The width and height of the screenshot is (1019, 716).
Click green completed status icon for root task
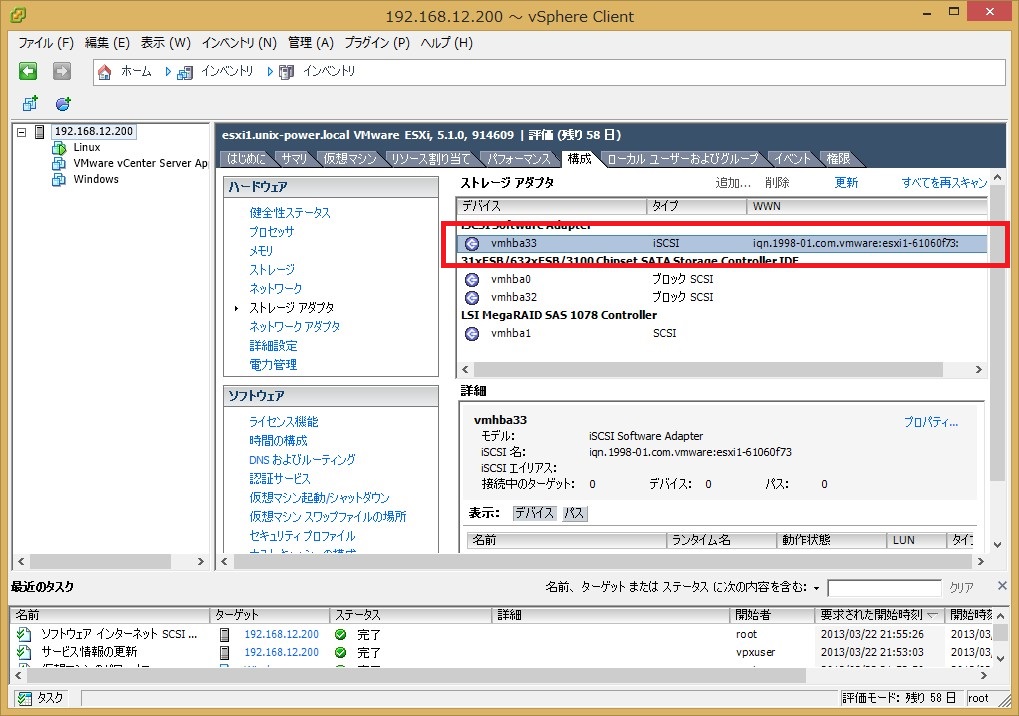341,634
